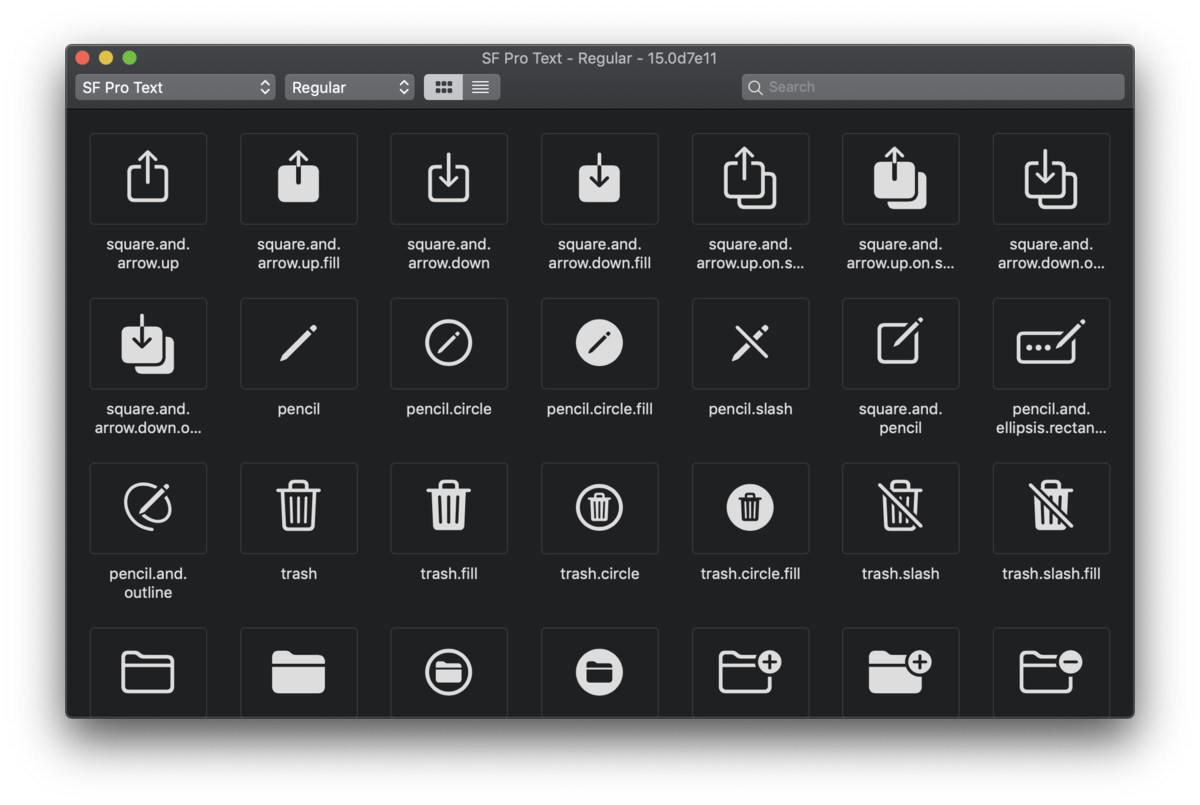Pick the trash.slash.fill symbol
Image resolution: width=1200 pixels, height=805 pixels.
tap(1051, 508)
